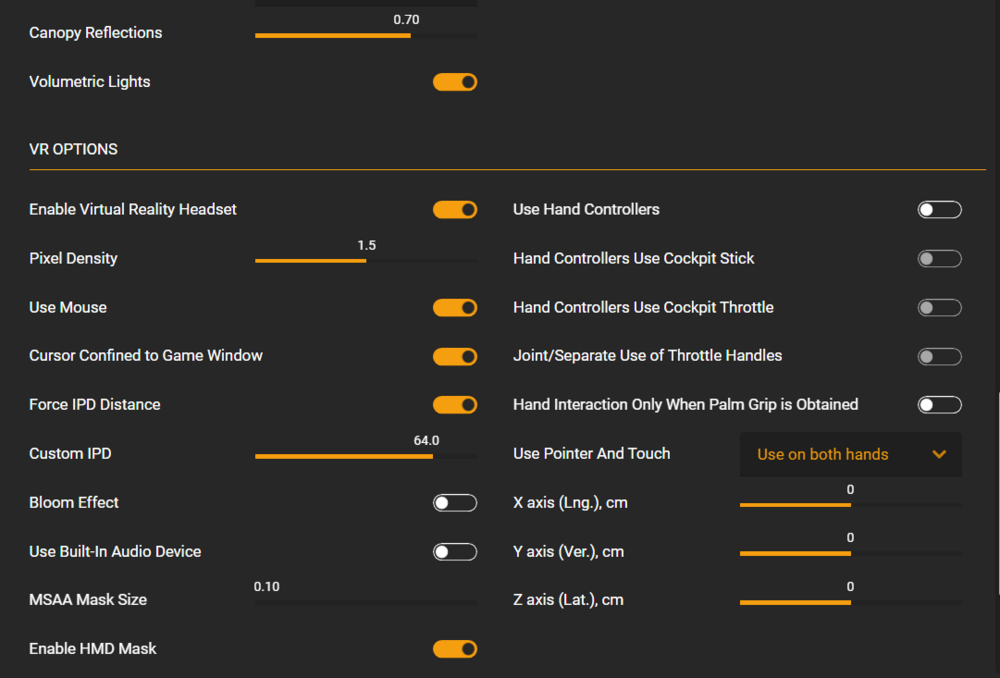This screenshot has width=1000, height=678.
Task: Click the Custom IPD slider bar
Action: click(366, 456)
